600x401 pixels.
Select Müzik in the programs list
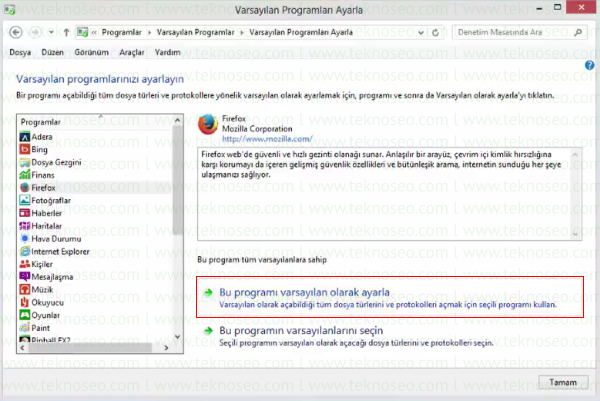point(95,290)
